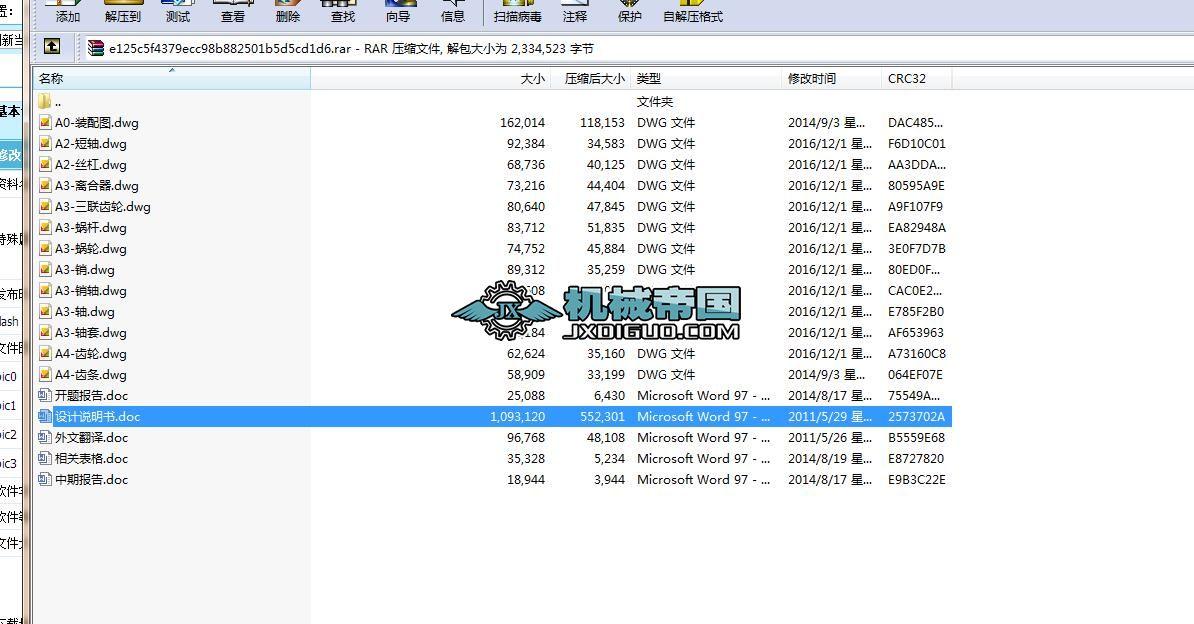Screen dimensions: 1194x624
Task: Click the 删除 (Delete) toolbar button
Action: pyautogui.click(x=288, y=11)
